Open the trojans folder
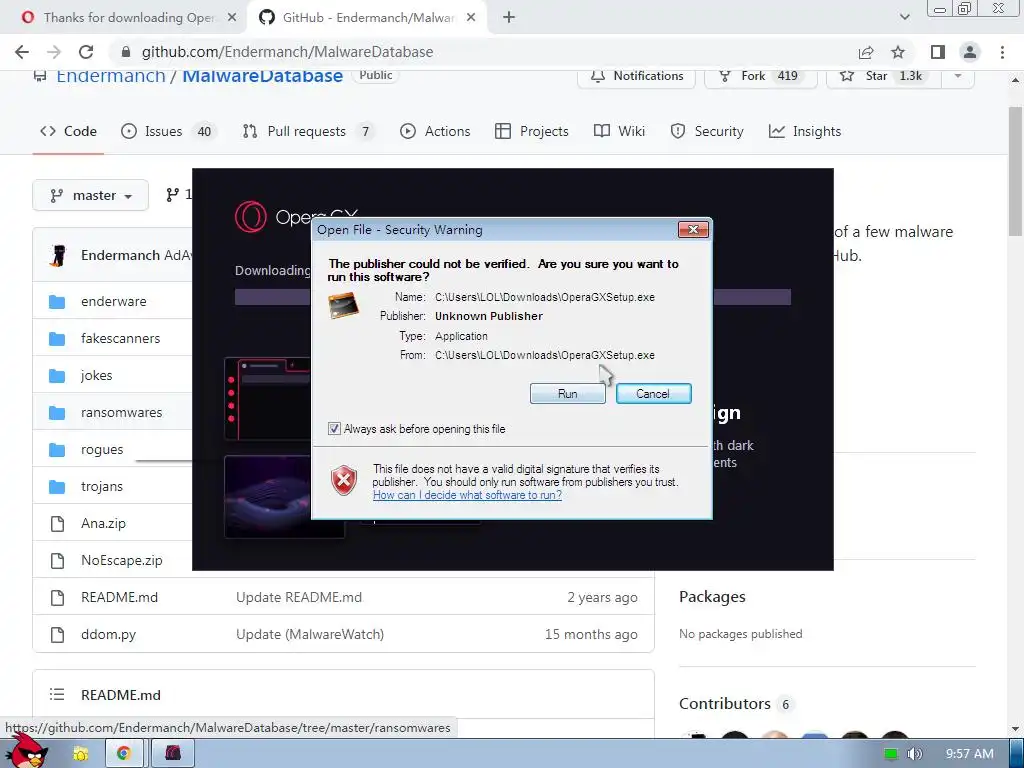Viewport: 1024px width, 768px height. point(102,487)
